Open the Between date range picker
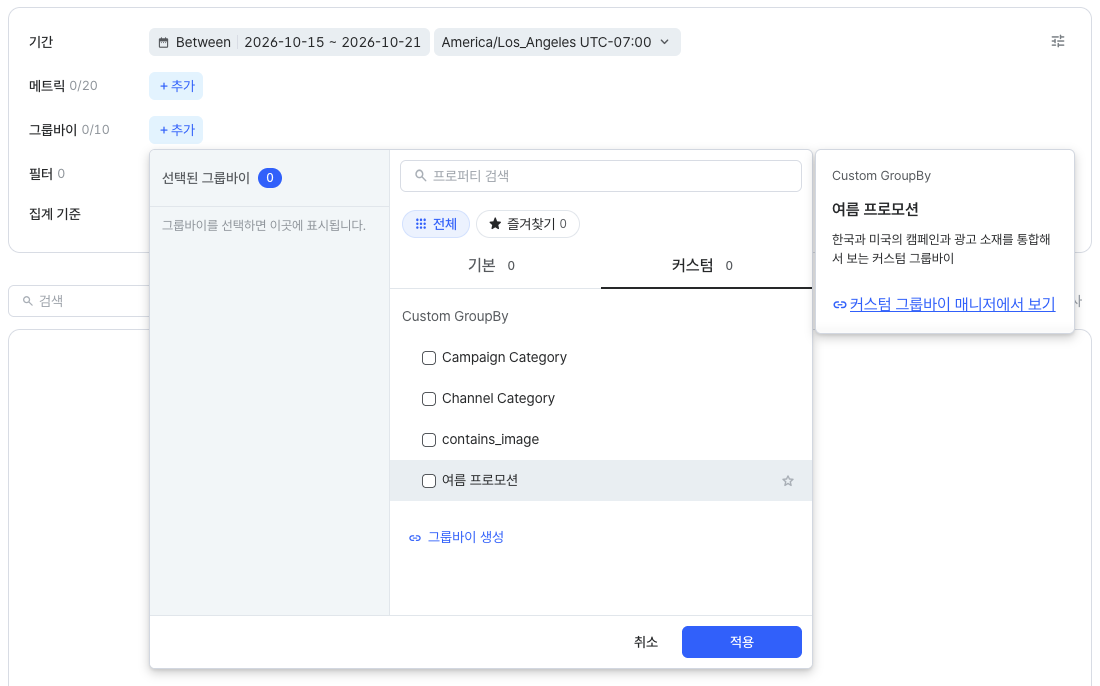 tap(289, 42)
